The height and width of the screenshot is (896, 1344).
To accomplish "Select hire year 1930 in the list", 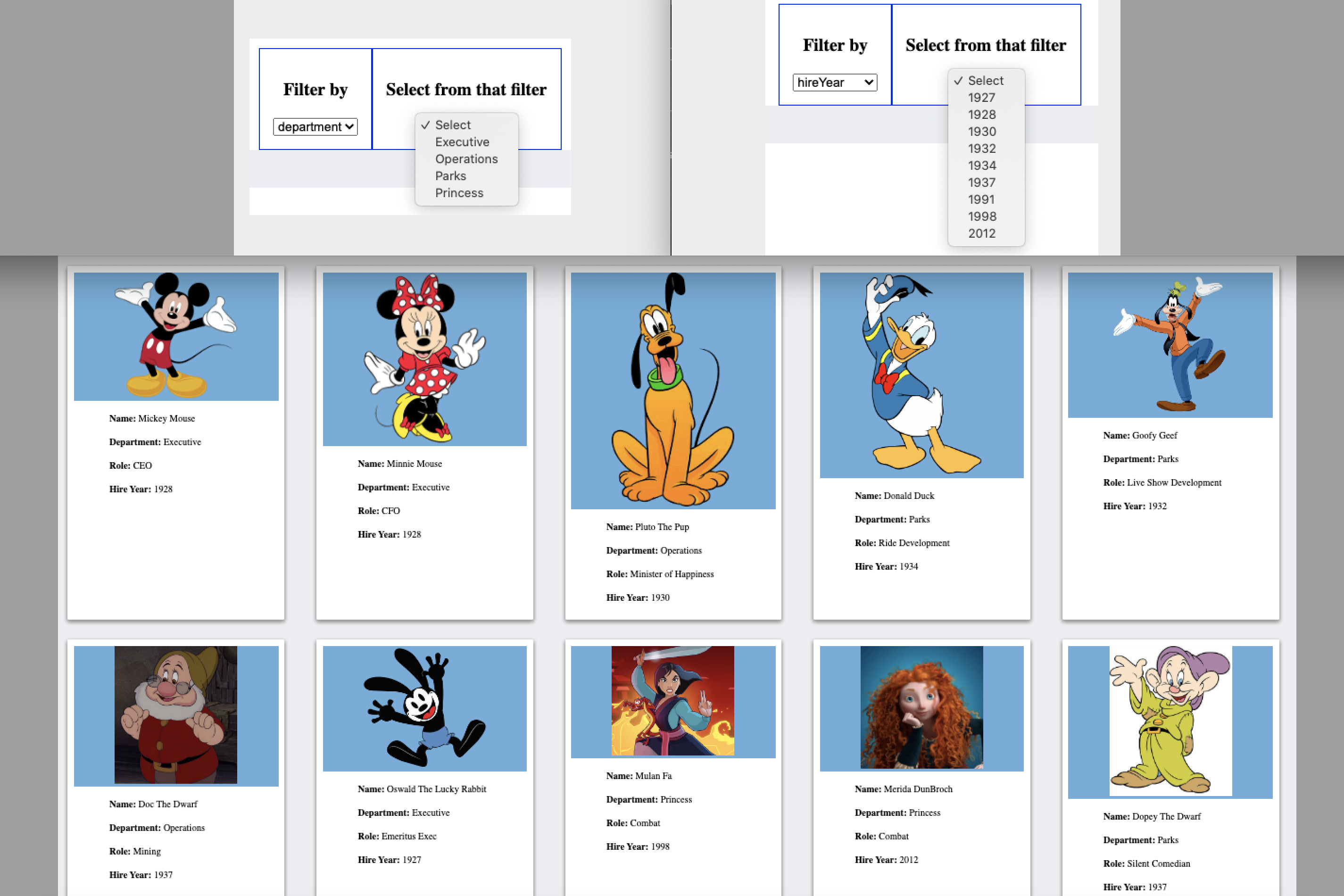I will point(981,132).
